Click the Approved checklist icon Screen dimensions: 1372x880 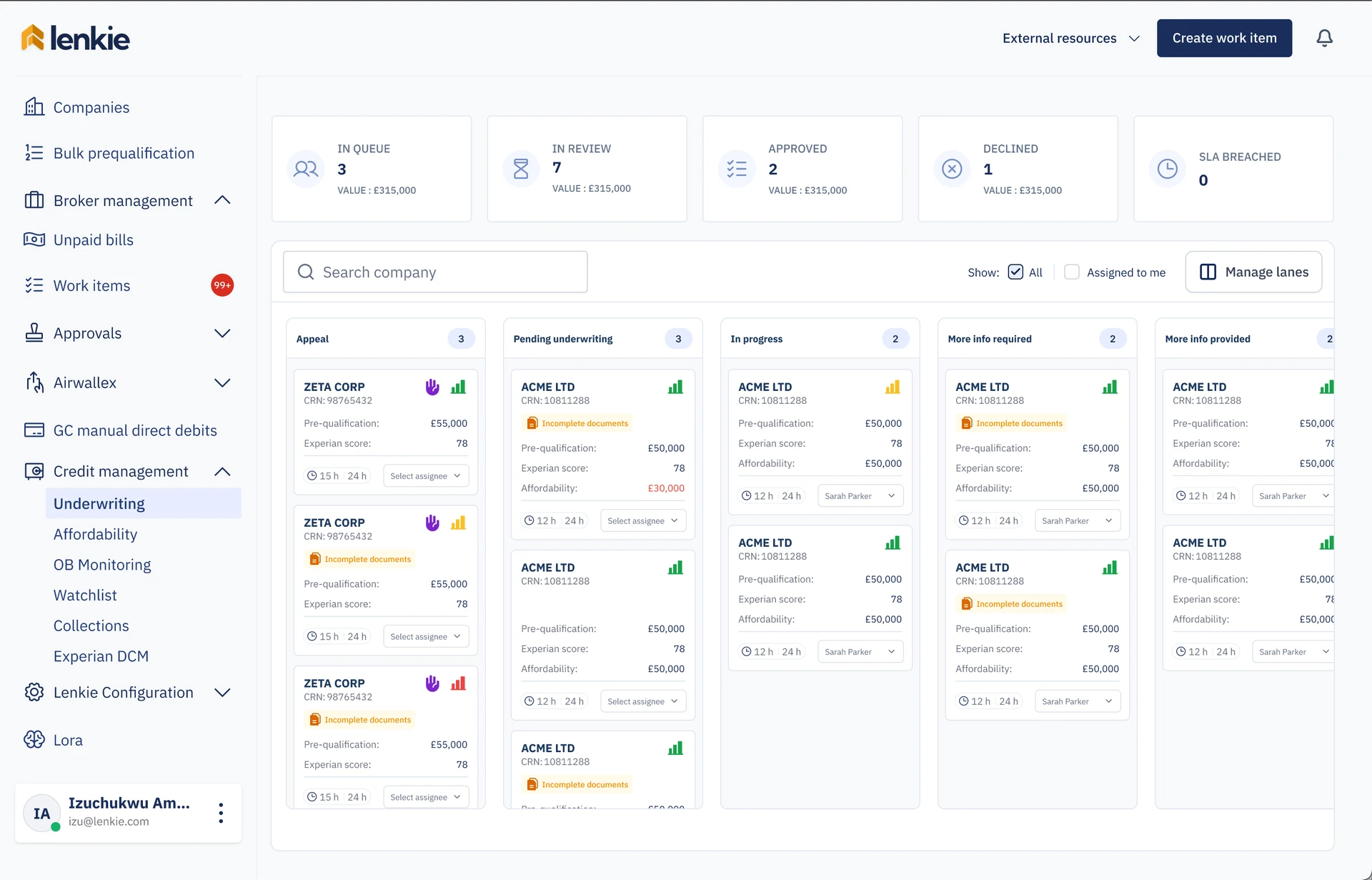tap(737, 169)
